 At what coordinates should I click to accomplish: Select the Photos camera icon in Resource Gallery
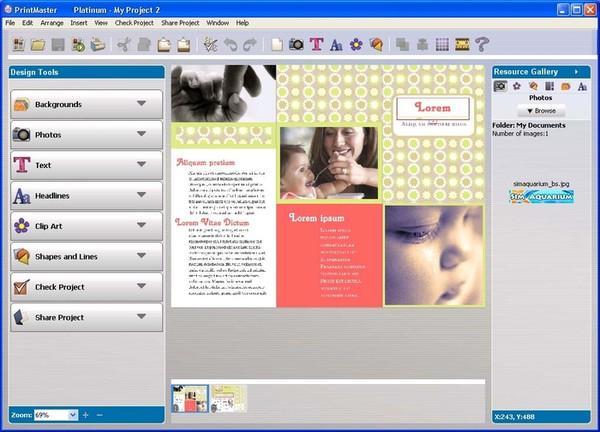pyautogui.click(x=500, y=86)
